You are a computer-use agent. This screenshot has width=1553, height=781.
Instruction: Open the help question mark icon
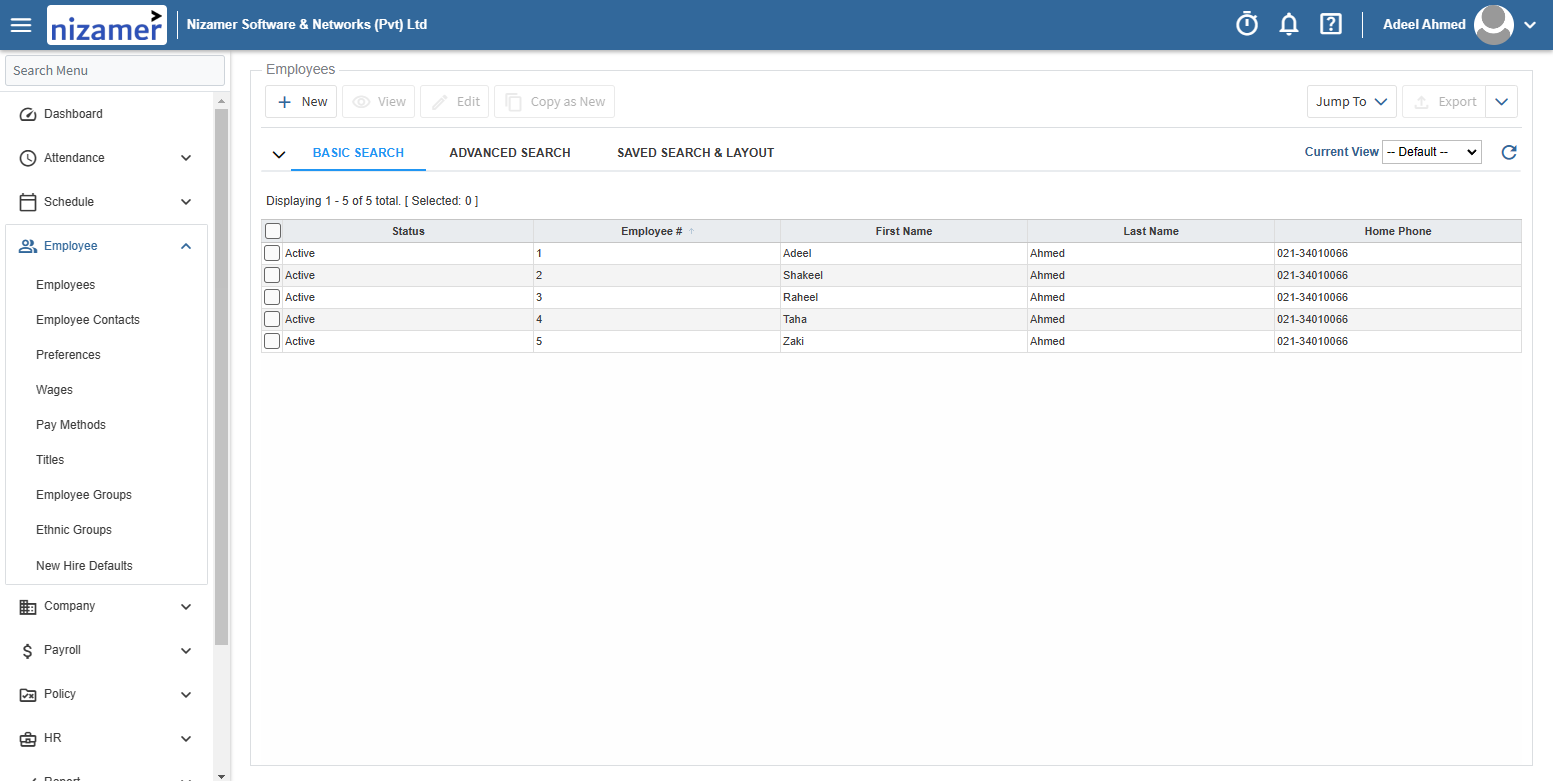pyautogui.click(x=1331, y=24)
